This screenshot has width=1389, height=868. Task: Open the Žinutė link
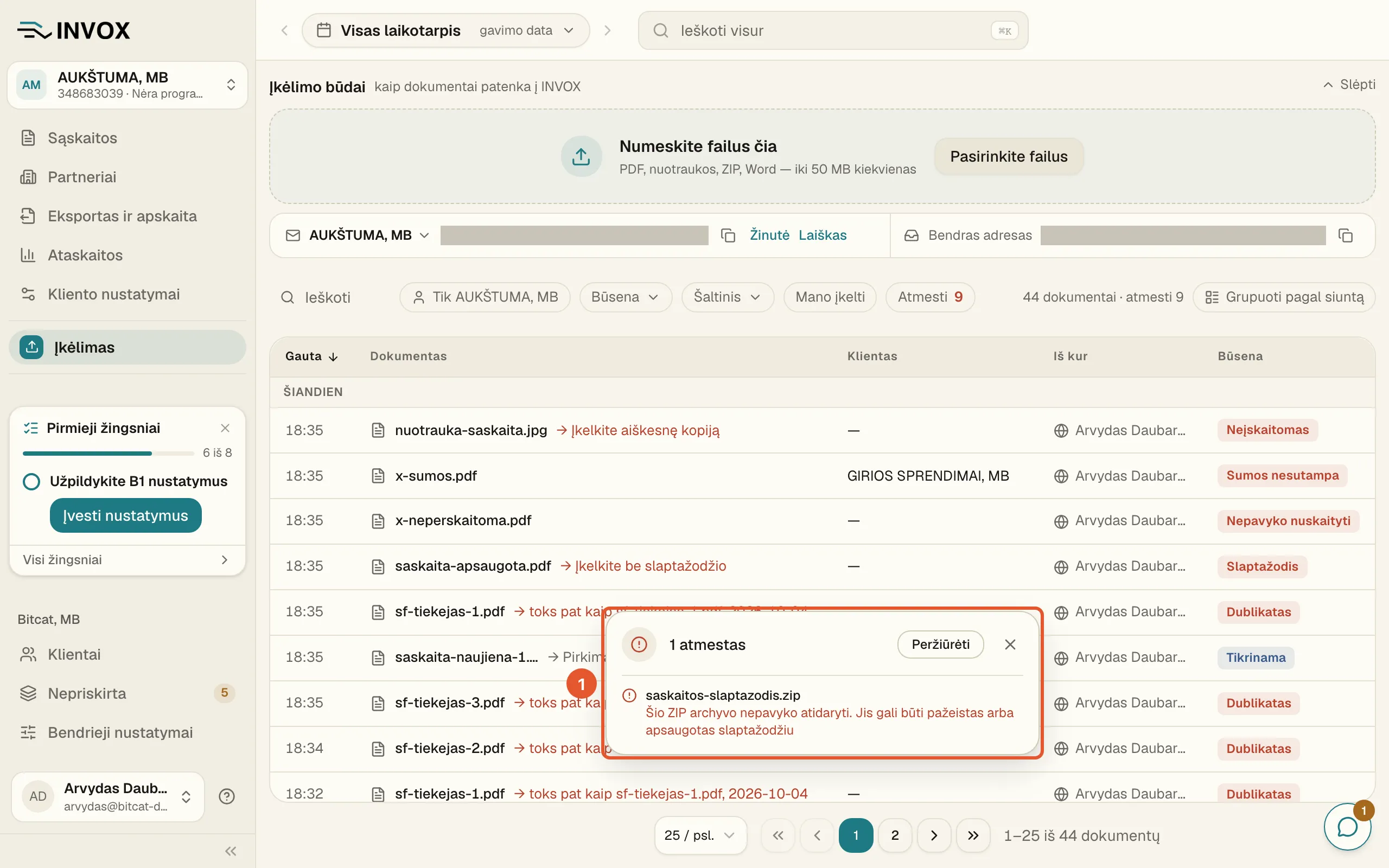[770, 235]
